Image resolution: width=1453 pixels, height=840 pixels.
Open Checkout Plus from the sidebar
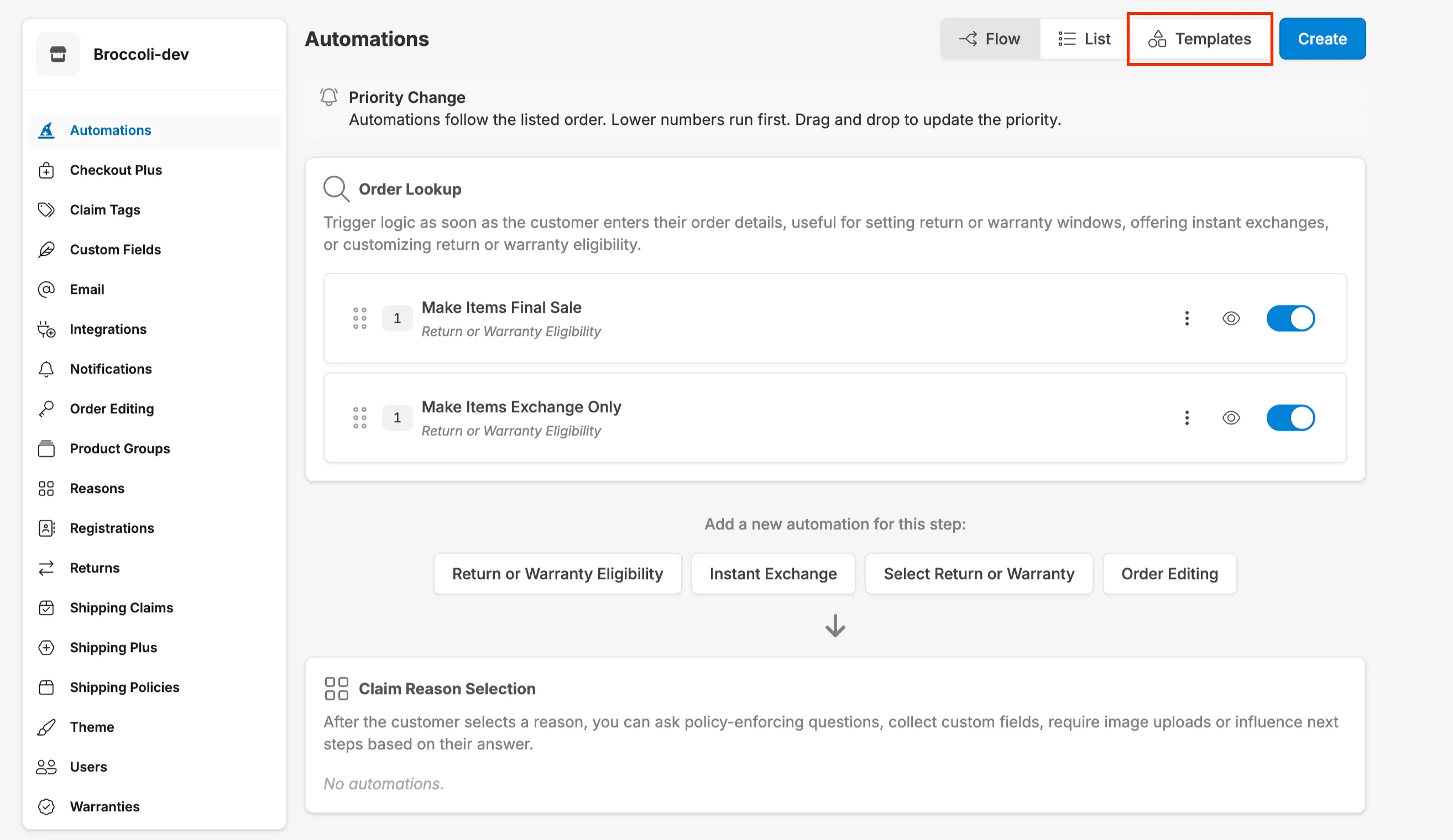pos(116,170)
